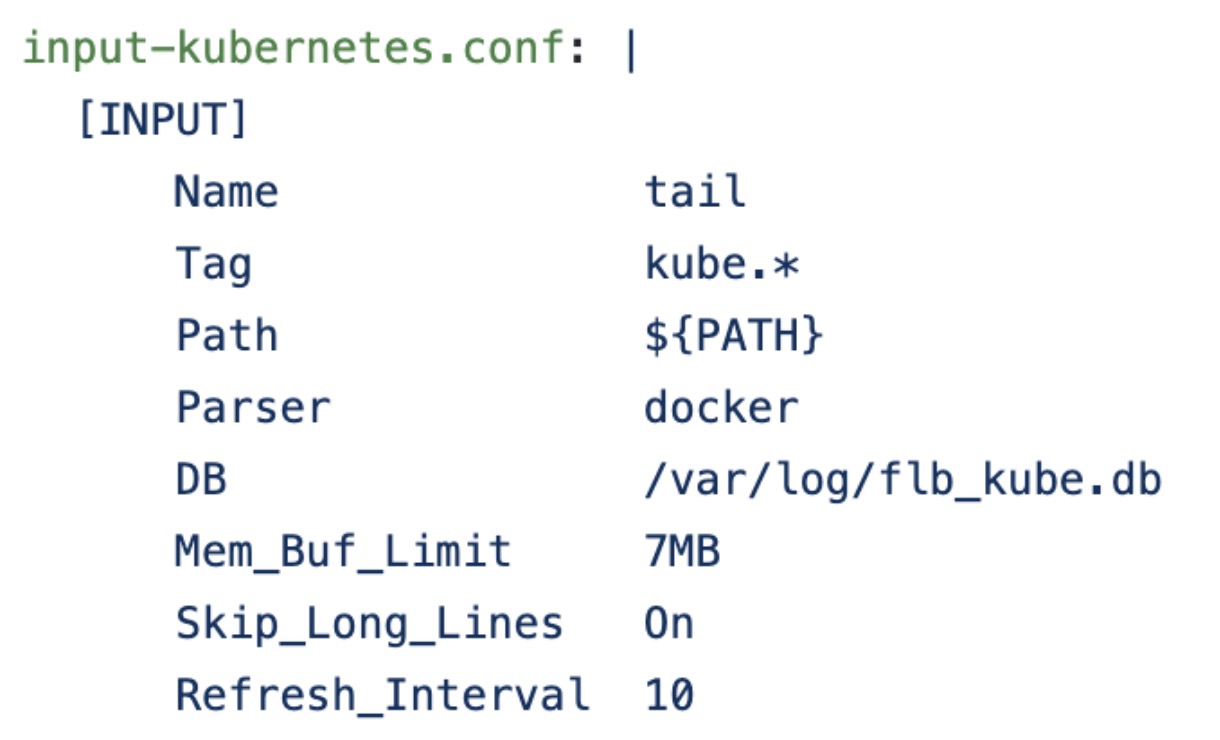Select the kube.* tag value
The width and height of the screenshot is (1220, 740).
[x=721, y=264]
